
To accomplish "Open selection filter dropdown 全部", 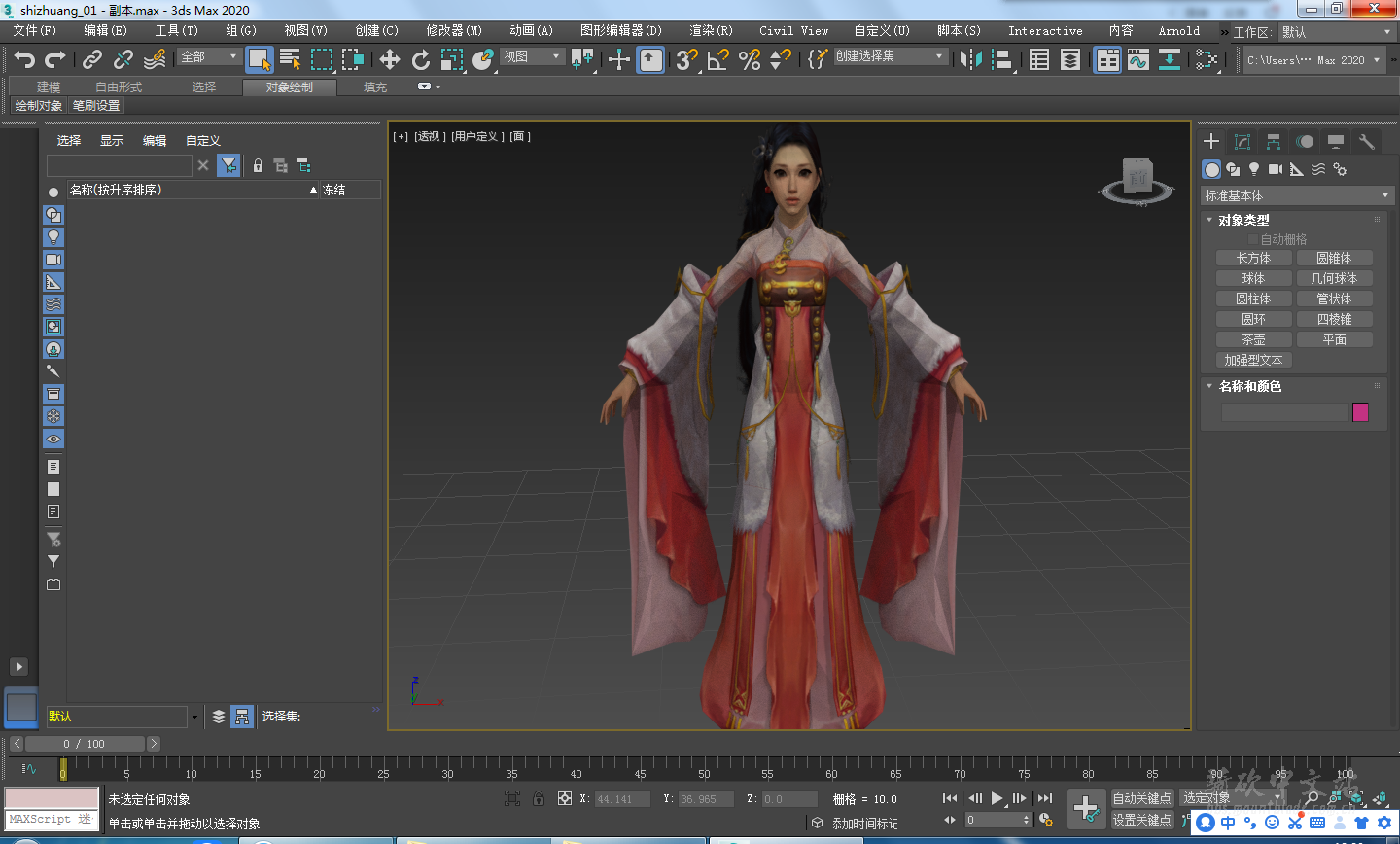I will [209, 56].
